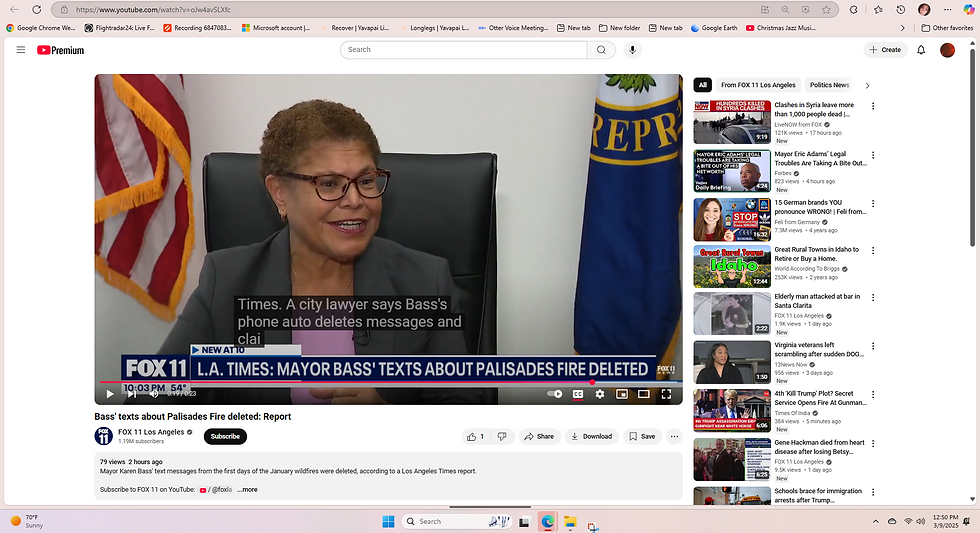Open Clashes in Syria video thumbnail

(x=732, y=122)
